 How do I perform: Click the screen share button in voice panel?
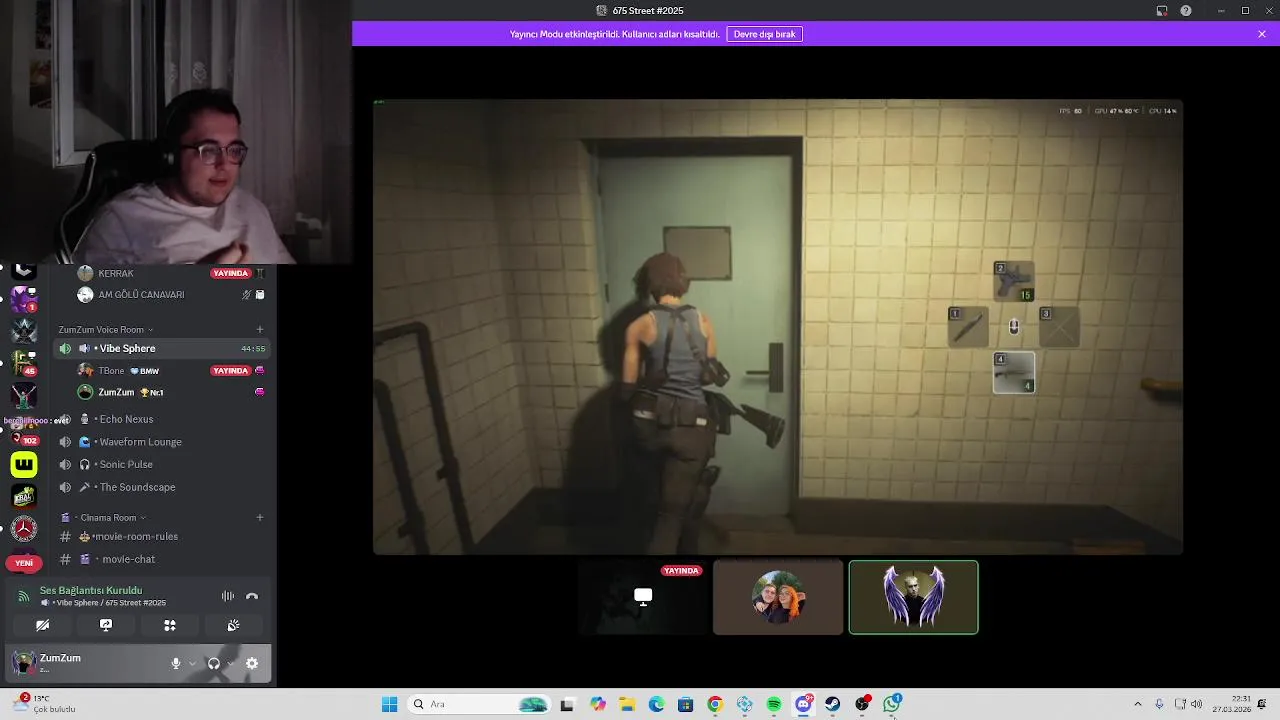(106, 625)
